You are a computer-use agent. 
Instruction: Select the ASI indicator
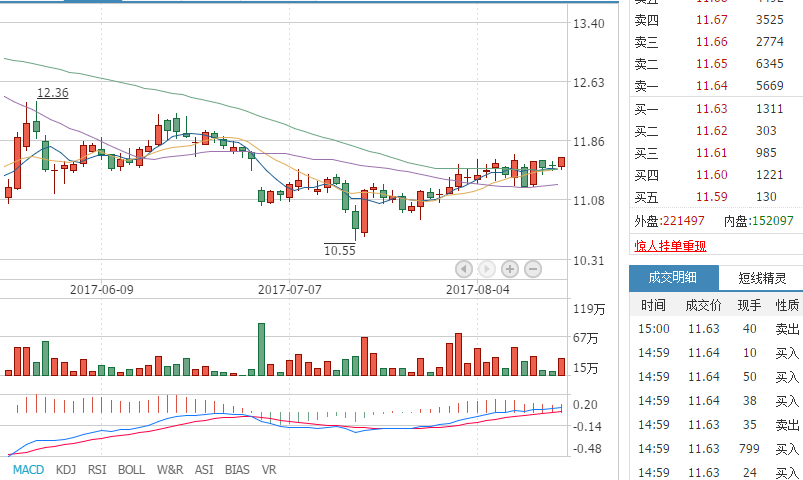(x=204, y=469)
